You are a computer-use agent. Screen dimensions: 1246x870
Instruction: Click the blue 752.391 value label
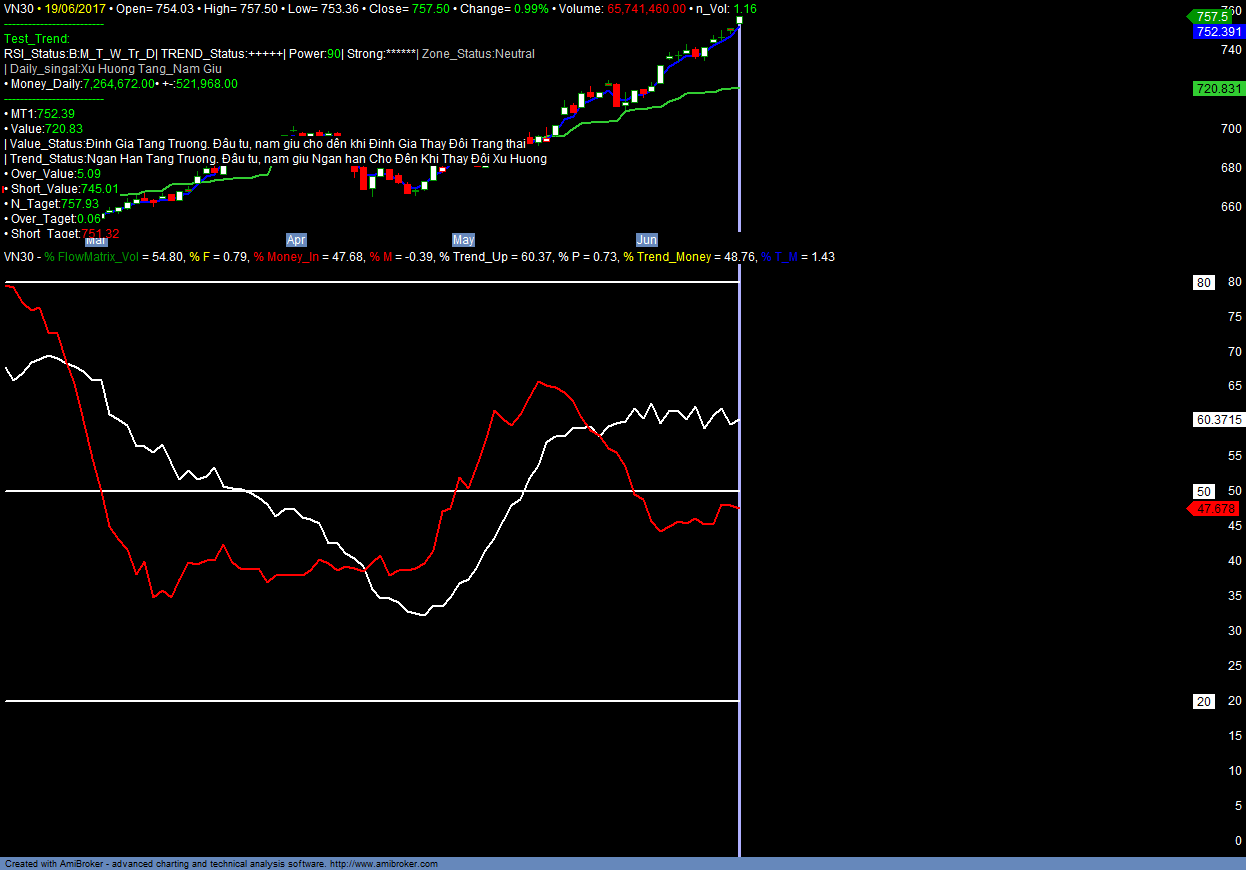tap(1218, 31)
